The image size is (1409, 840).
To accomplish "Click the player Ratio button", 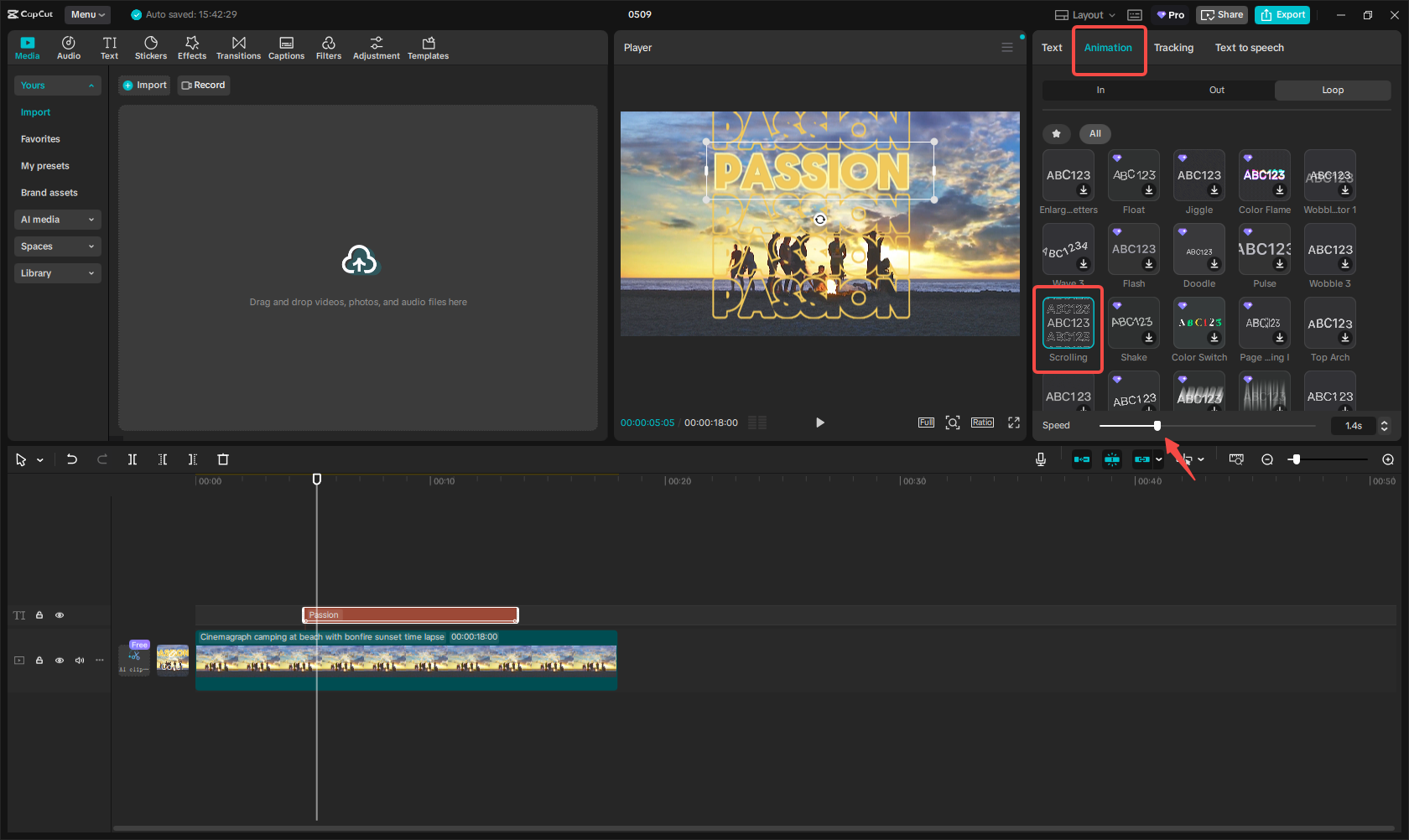I will tap(982, 423).
